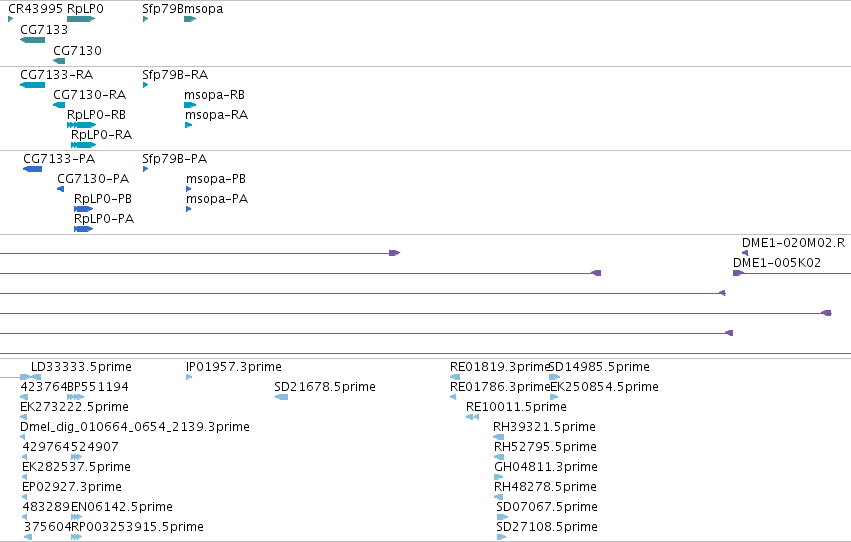Viewport: 851px width, 542px height.
Task: Click the CG7133 gene feature bar
Action: point(33,40)
